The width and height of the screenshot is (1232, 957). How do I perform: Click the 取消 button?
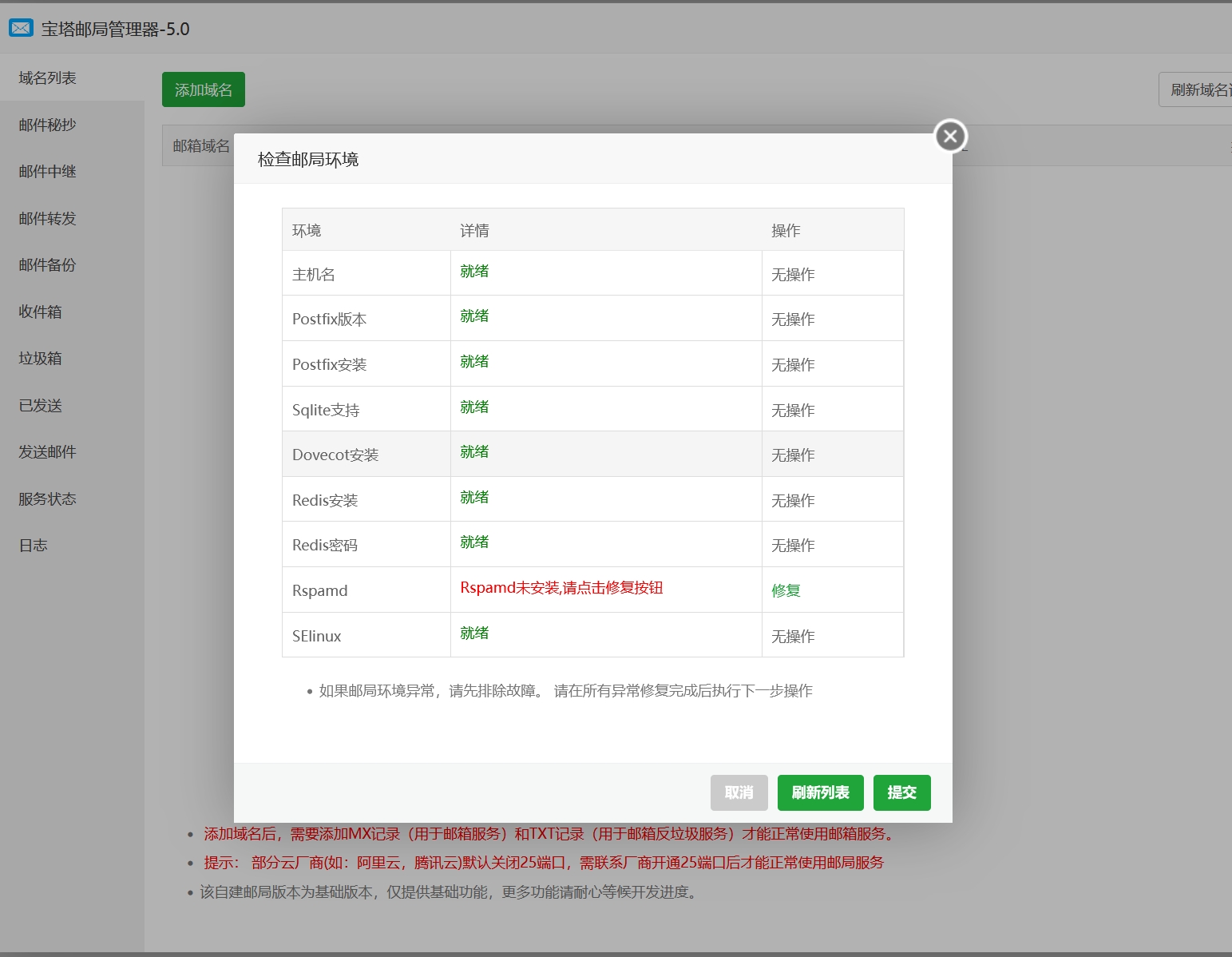(739, 792)
